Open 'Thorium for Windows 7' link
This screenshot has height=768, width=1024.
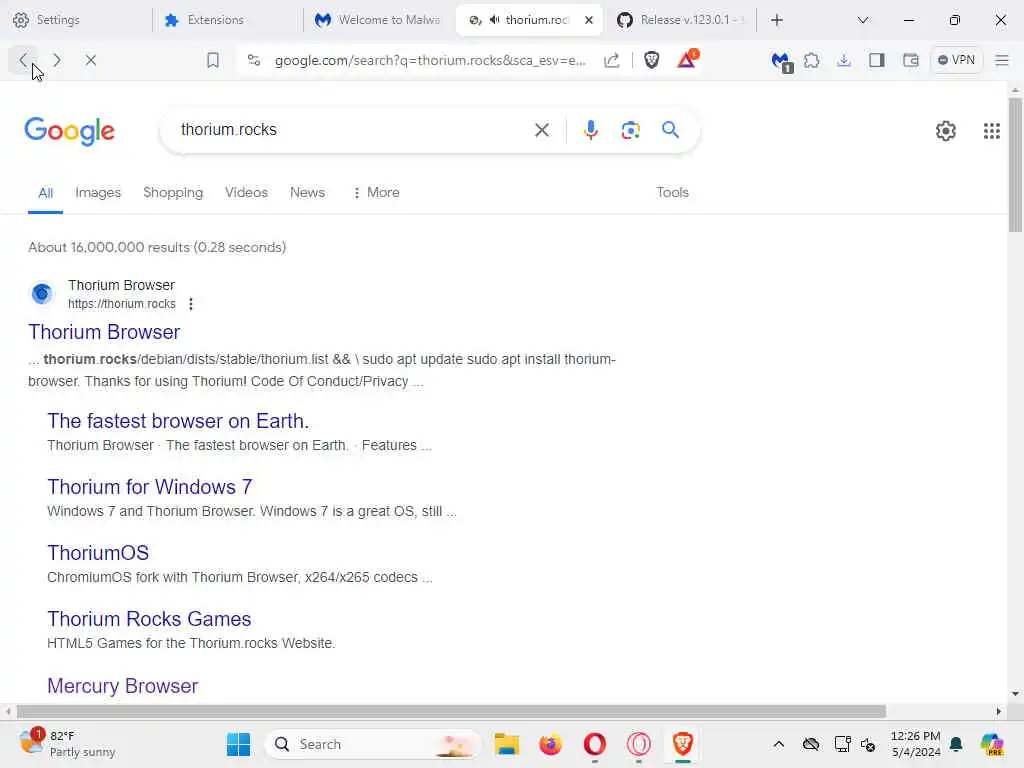tap(150, 487)
